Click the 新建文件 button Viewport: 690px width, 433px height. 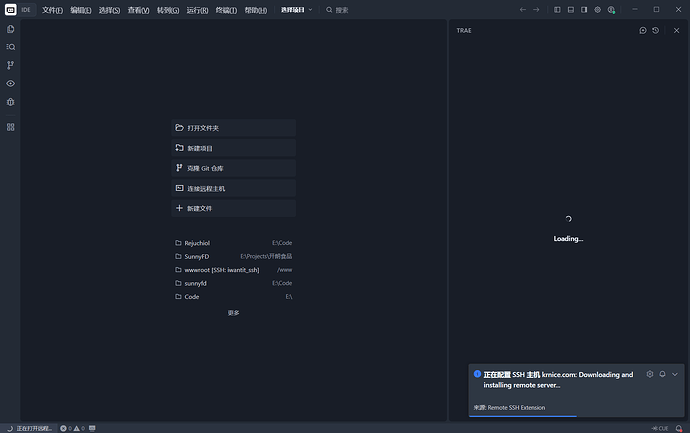coord(234,208)
